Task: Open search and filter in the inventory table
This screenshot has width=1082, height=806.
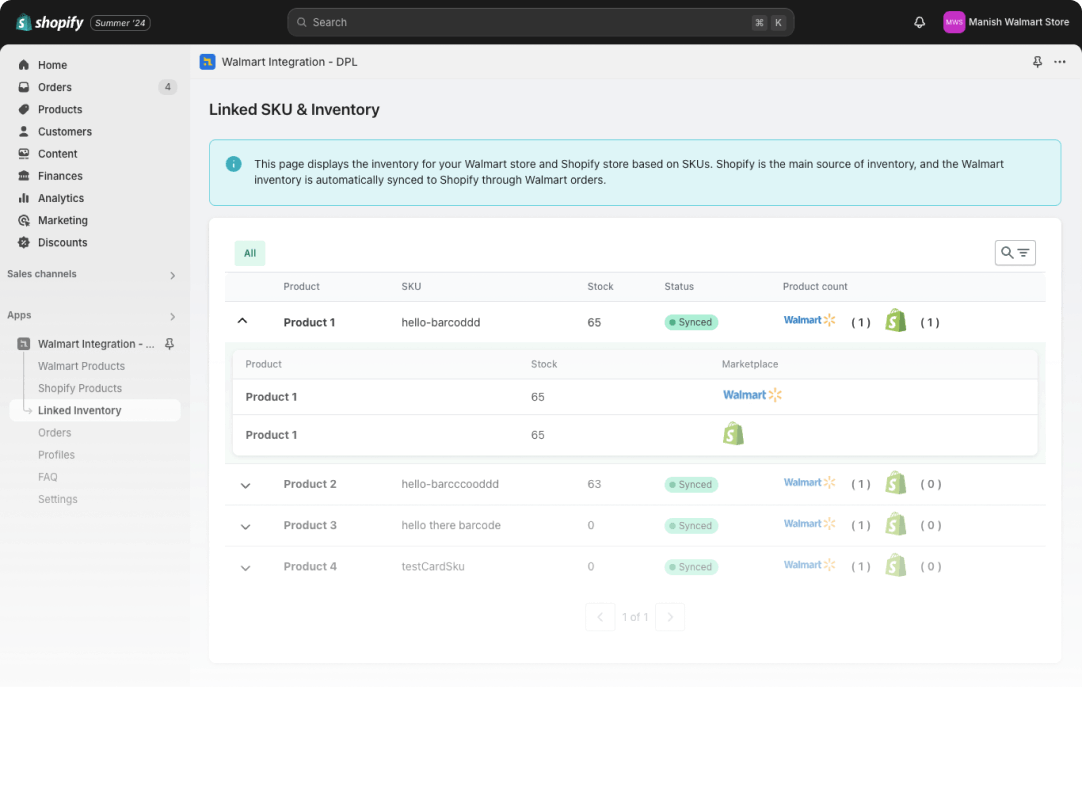Action: click(x=1014, y=252)
